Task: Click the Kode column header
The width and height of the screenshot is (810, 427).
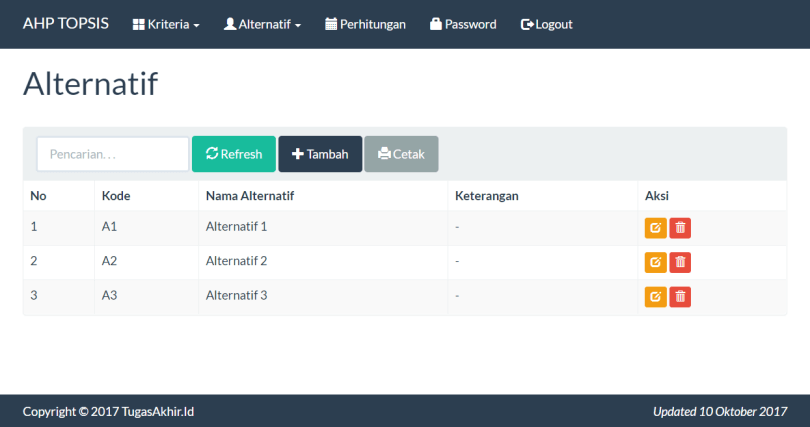Action: (116, 195)
